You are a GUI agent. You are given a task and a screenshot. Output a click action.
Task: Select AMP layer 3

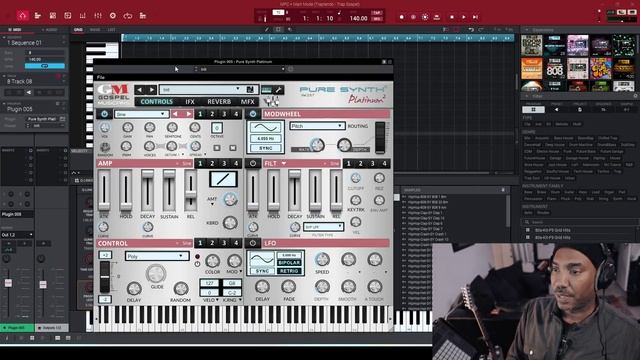click(x=224, y=164)
